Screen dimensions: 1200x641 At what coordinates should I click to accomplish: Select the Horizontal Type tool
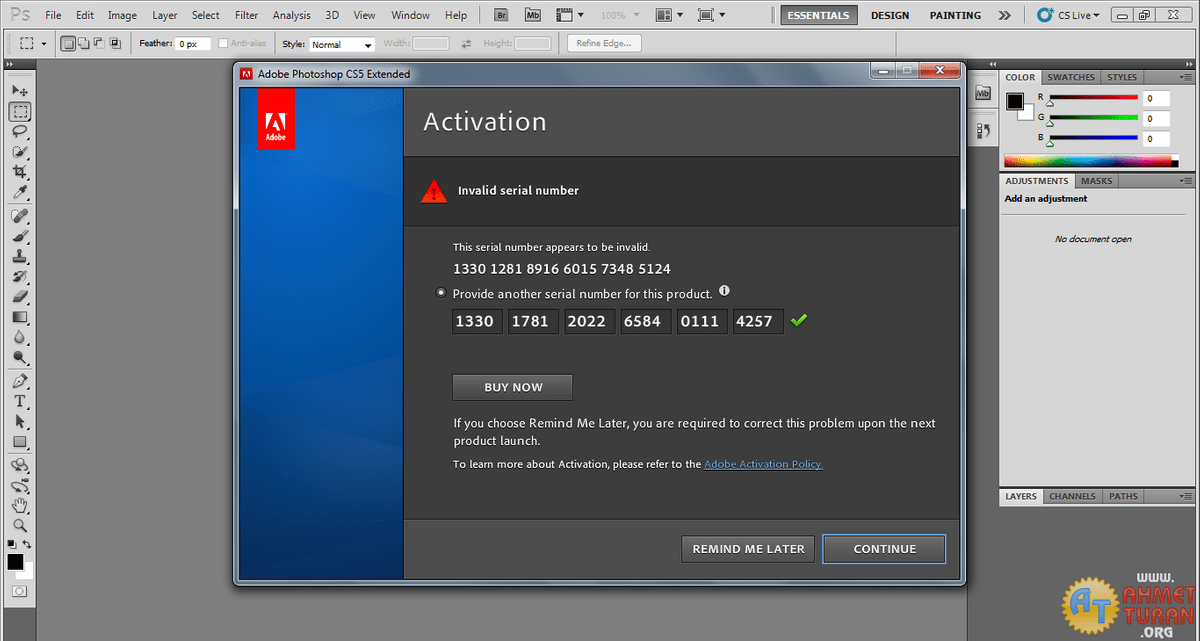tap(20, 401)
